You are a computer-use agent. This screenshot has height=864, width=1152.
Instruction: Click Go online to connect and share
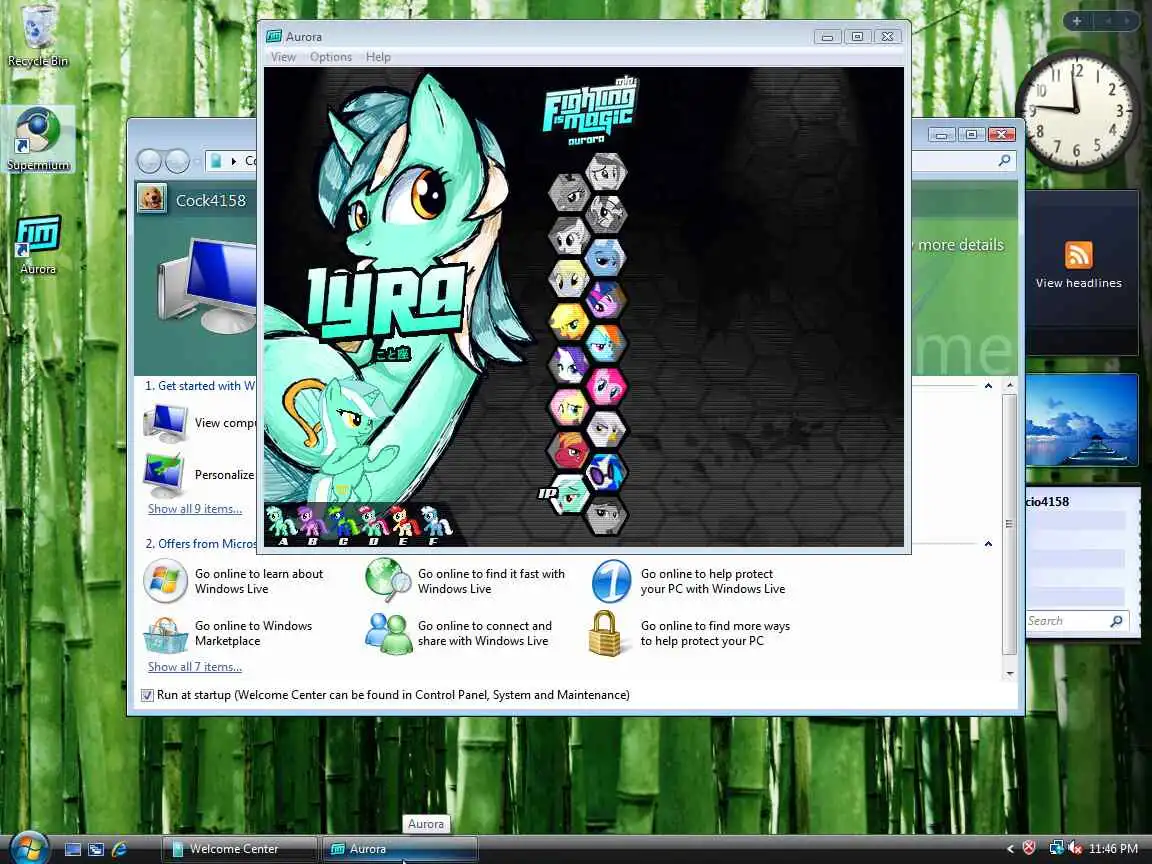pos(485,633)
